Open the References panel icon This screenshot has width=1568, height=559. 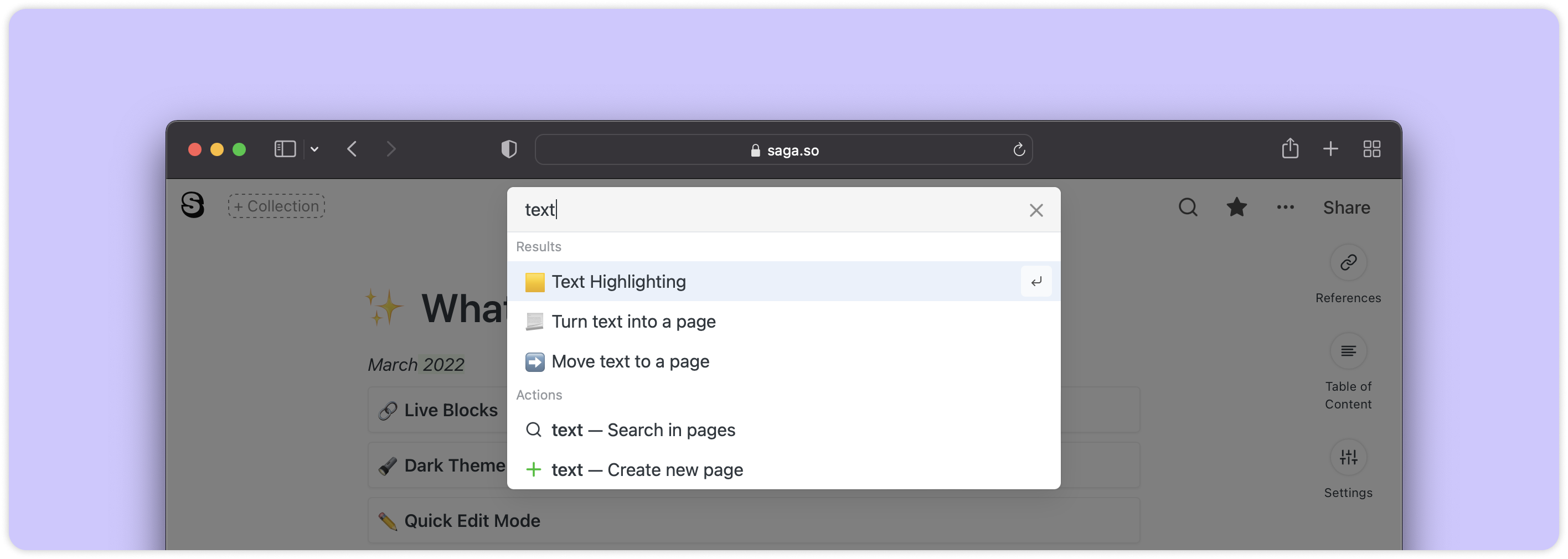[1348, 263]
